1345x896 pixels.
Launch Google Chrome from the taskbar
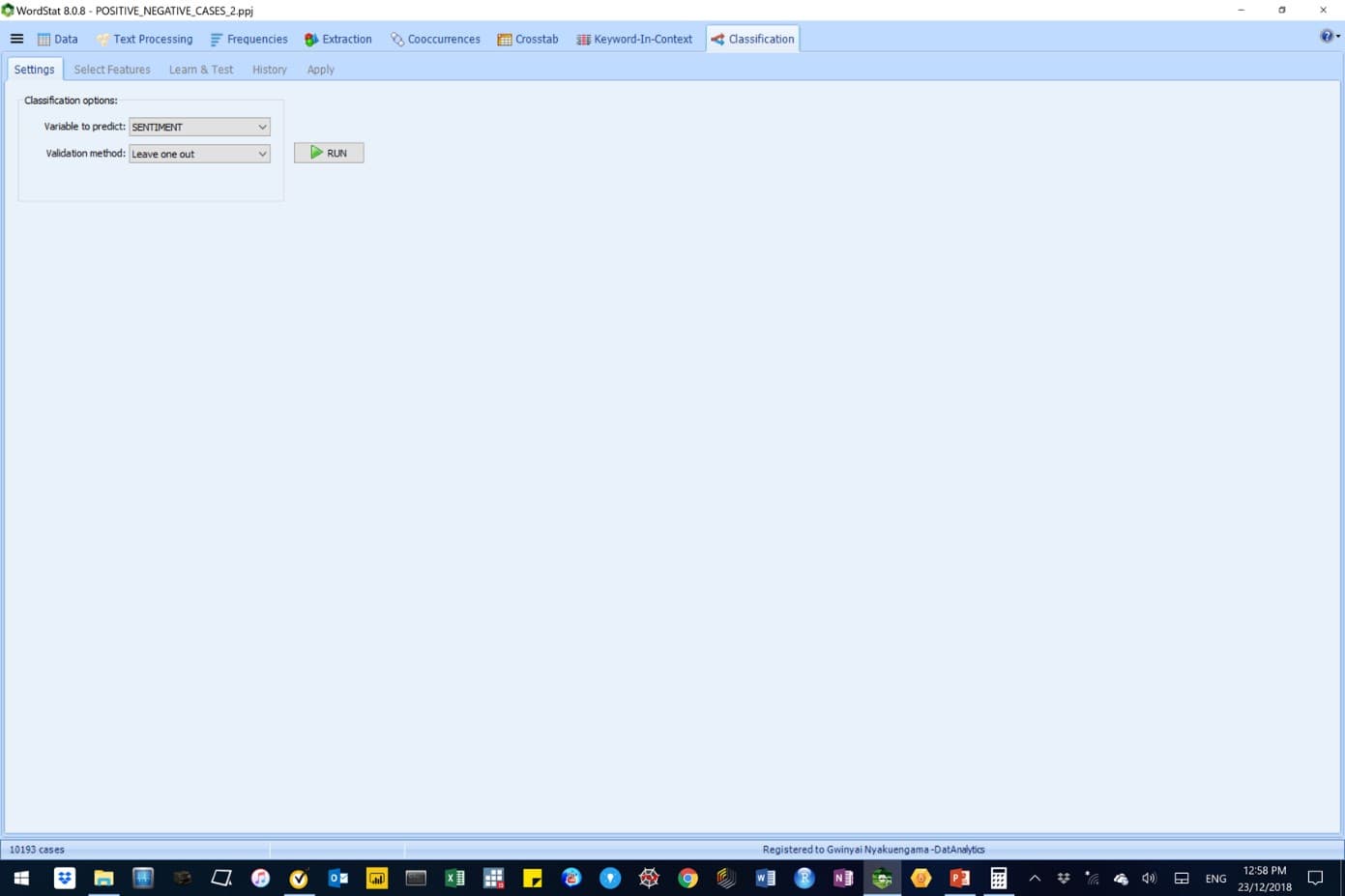[x=687, y=878]
